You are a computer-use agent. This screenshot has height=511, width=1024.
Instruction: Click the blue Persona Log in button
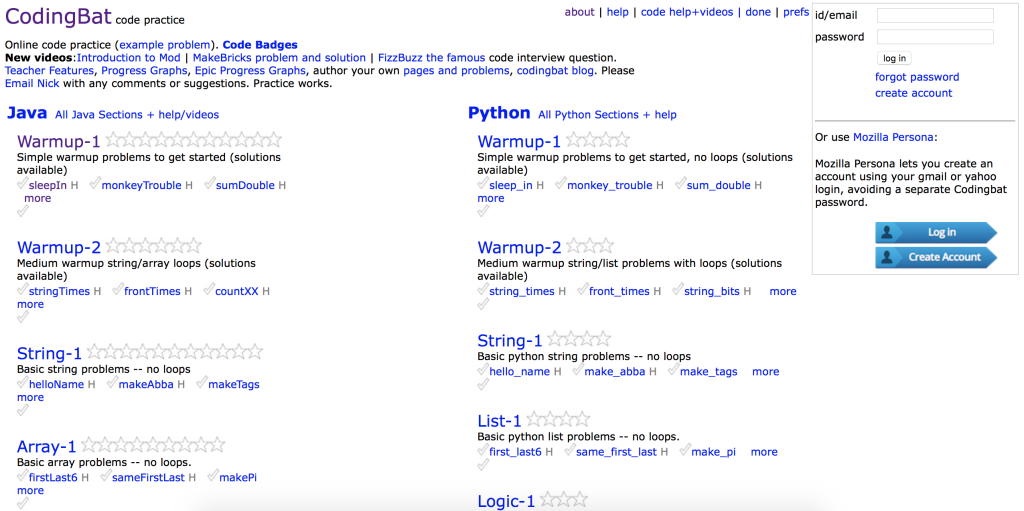coord(936,233)
